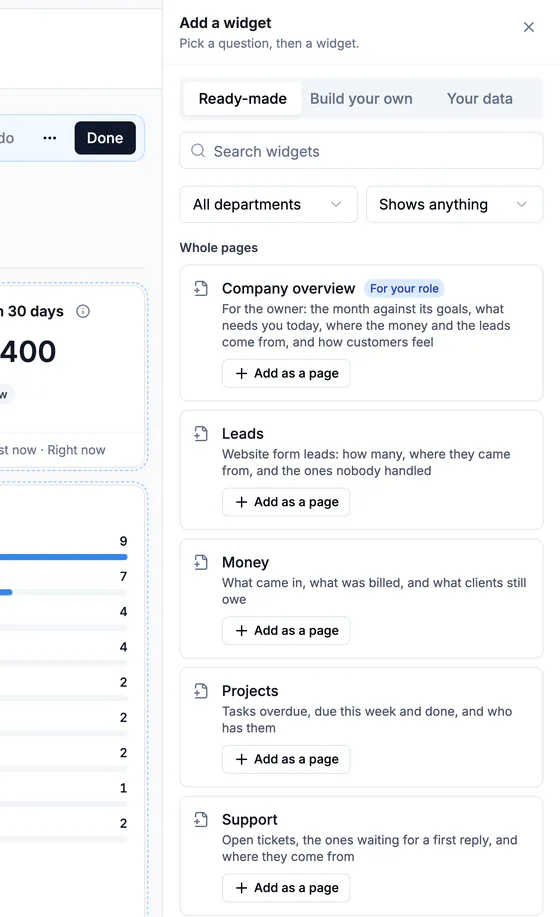Click the value 1 in the list
This screenshot has width=560, height=917.
tap(123, 788)
